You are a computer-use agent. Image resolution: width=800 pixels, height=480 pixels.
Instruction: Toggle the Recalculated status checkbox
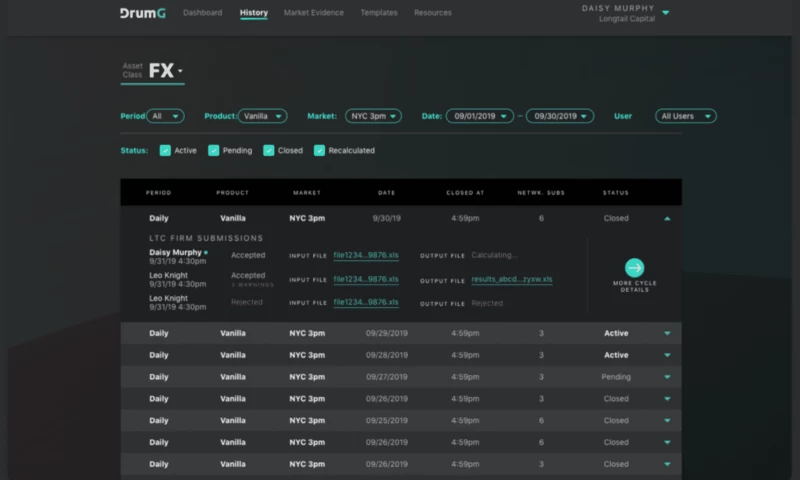320,150
